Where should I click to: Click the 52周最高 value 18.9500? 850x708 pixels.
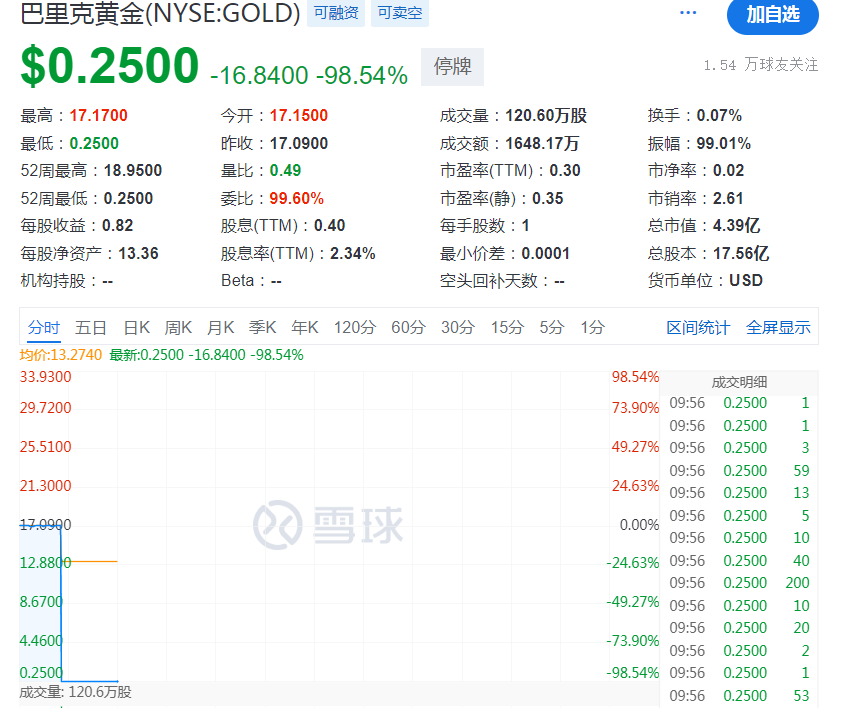pyautogui.click(x=133, y=171)
